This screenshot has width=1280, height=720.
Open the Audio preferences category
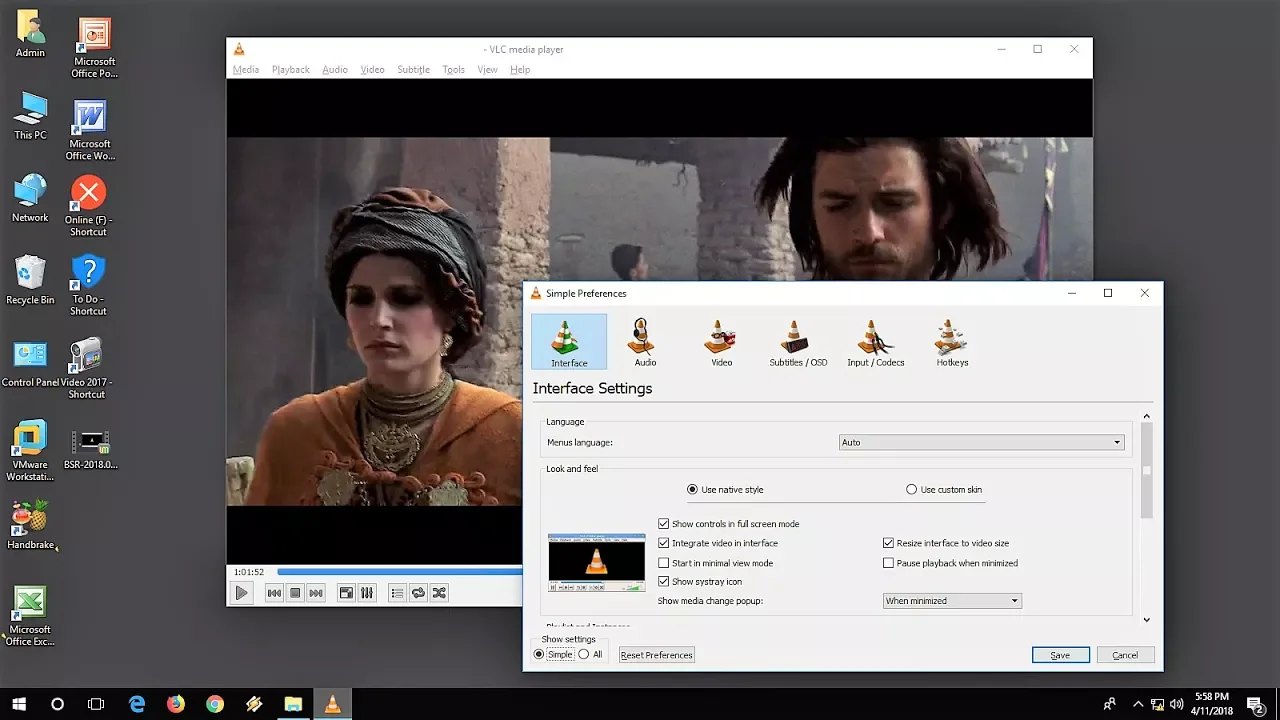point(644,341)
